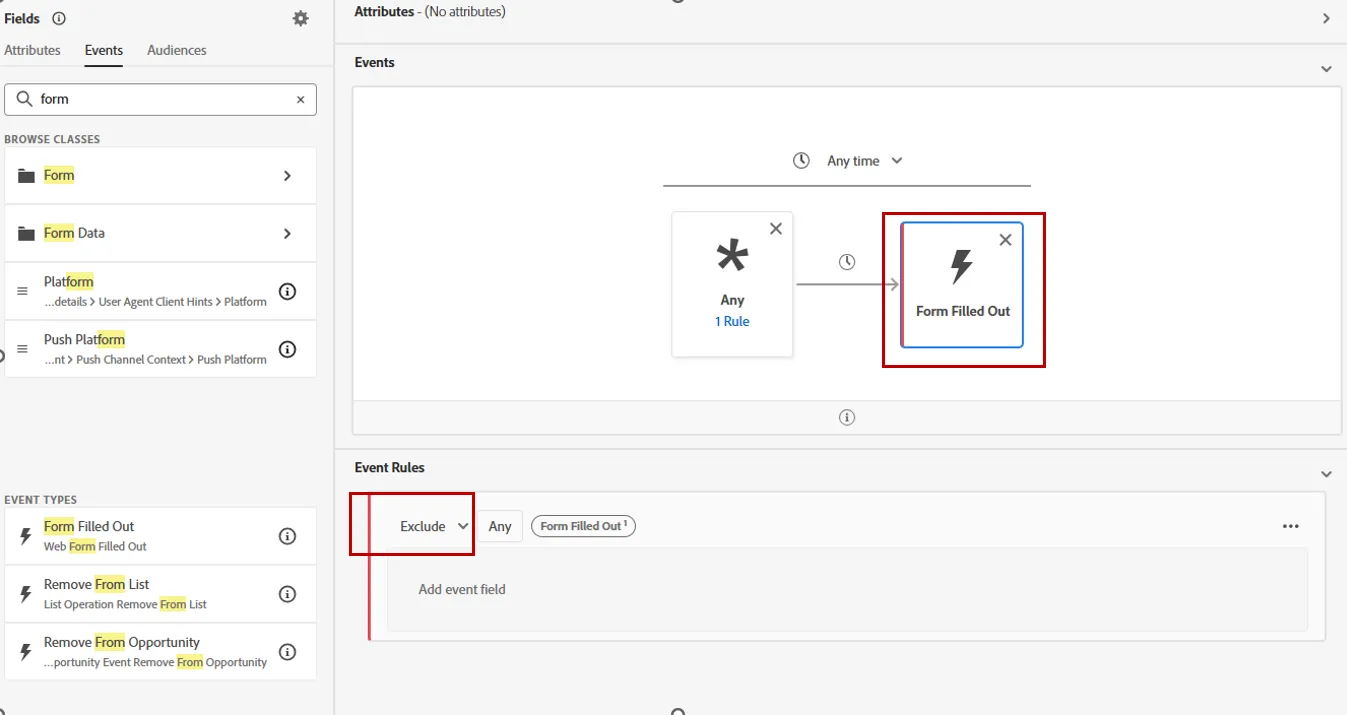The height and width of the screenshot is (715, 1347).
Task: Select the Form Filled Out lightning card
Action: (962, 285)
